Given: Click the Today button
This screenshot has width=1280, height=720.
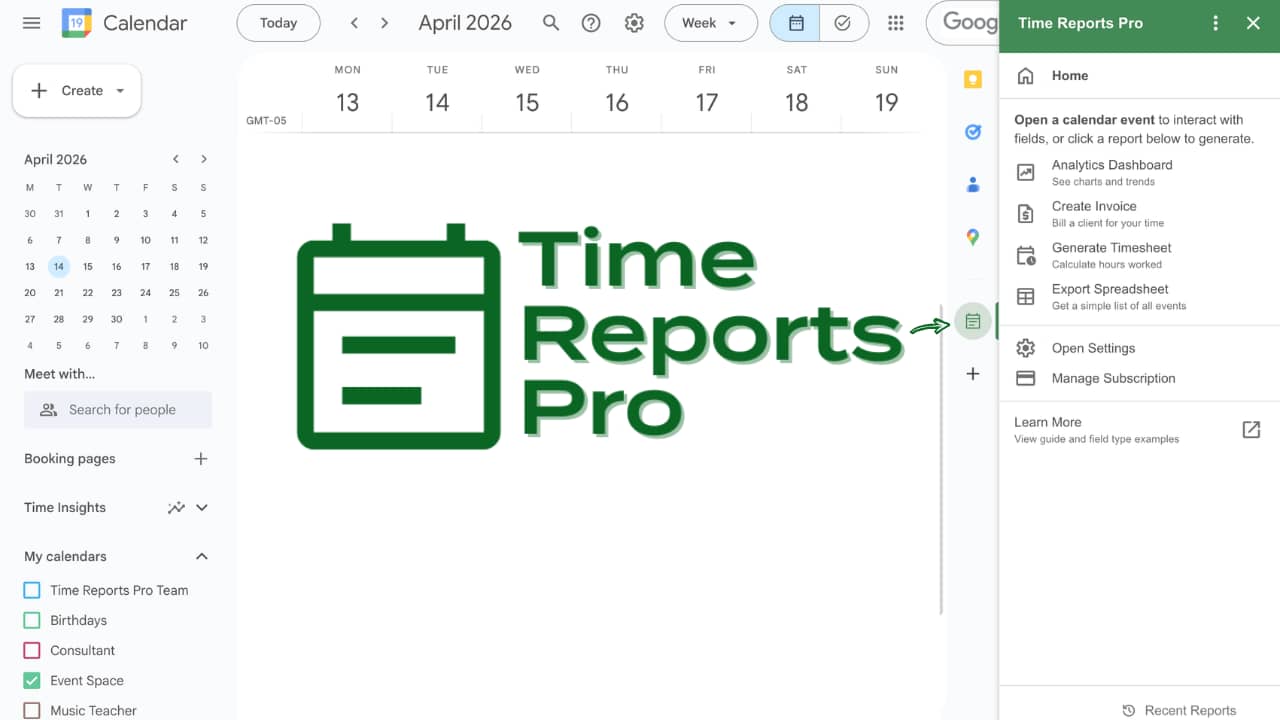Looking at the screenshot, I should (x=278, y=23).
